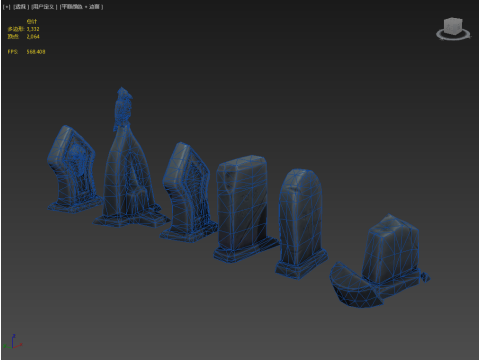Open the [+] viewport general menu
The image size is (480, 360).
click(x=7, y=7)
